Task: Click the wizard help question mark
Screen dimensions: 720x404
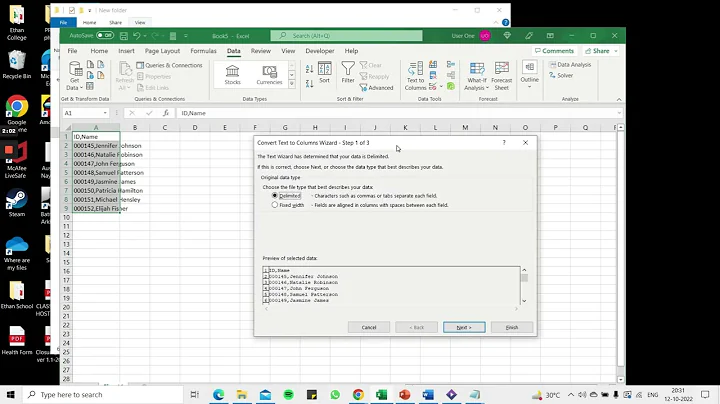Action: (x=504, y=143)
